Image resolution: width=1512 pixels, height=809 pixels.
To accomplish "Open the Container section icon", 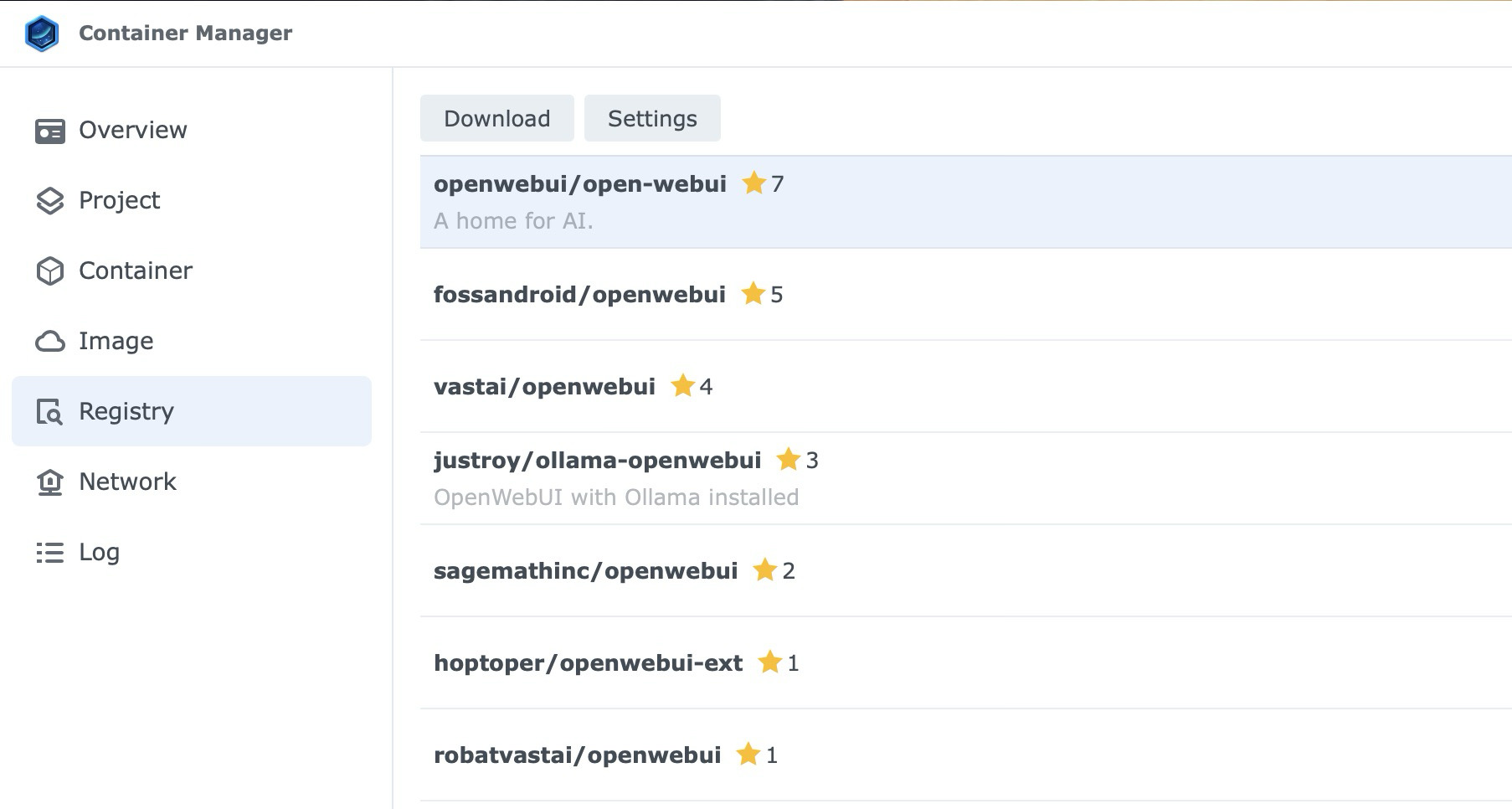I will point(50,271).
